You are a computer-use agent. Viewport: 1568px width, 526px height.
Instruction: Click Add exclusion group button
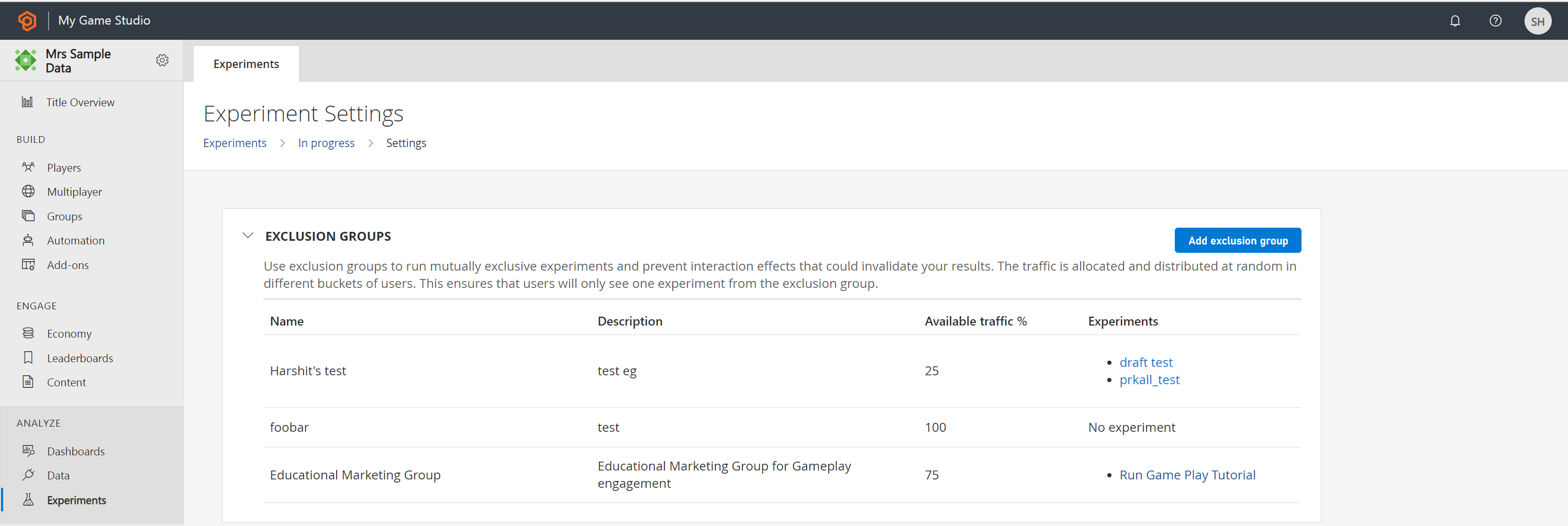point(1238,240)
